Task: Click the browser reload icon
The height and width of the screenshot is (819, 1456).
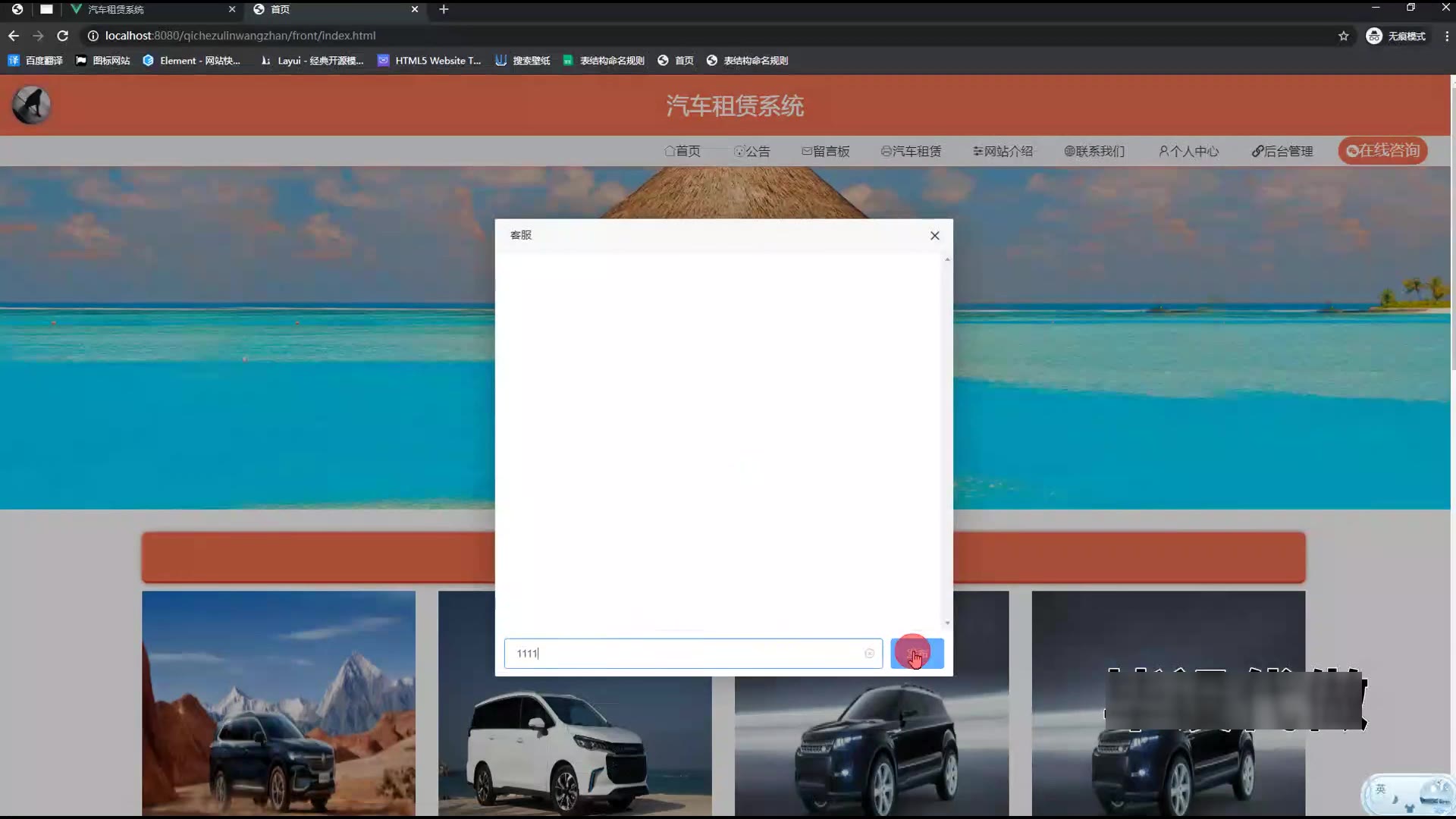Action: point(63,36)
